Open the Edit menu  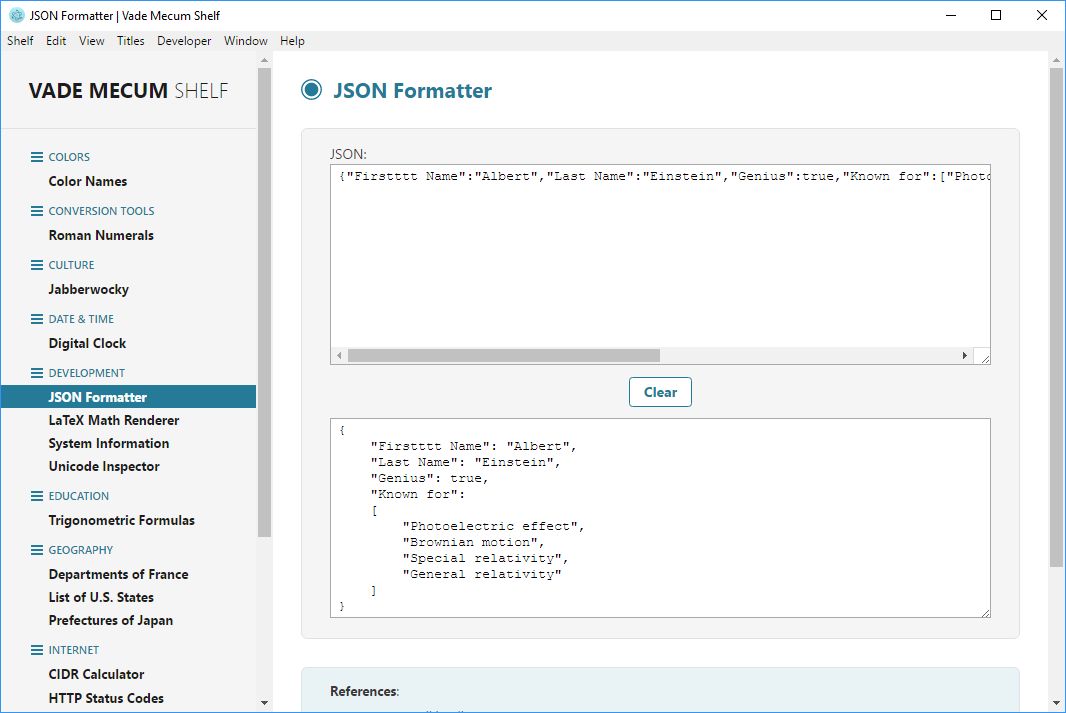[x=56, y=41]
